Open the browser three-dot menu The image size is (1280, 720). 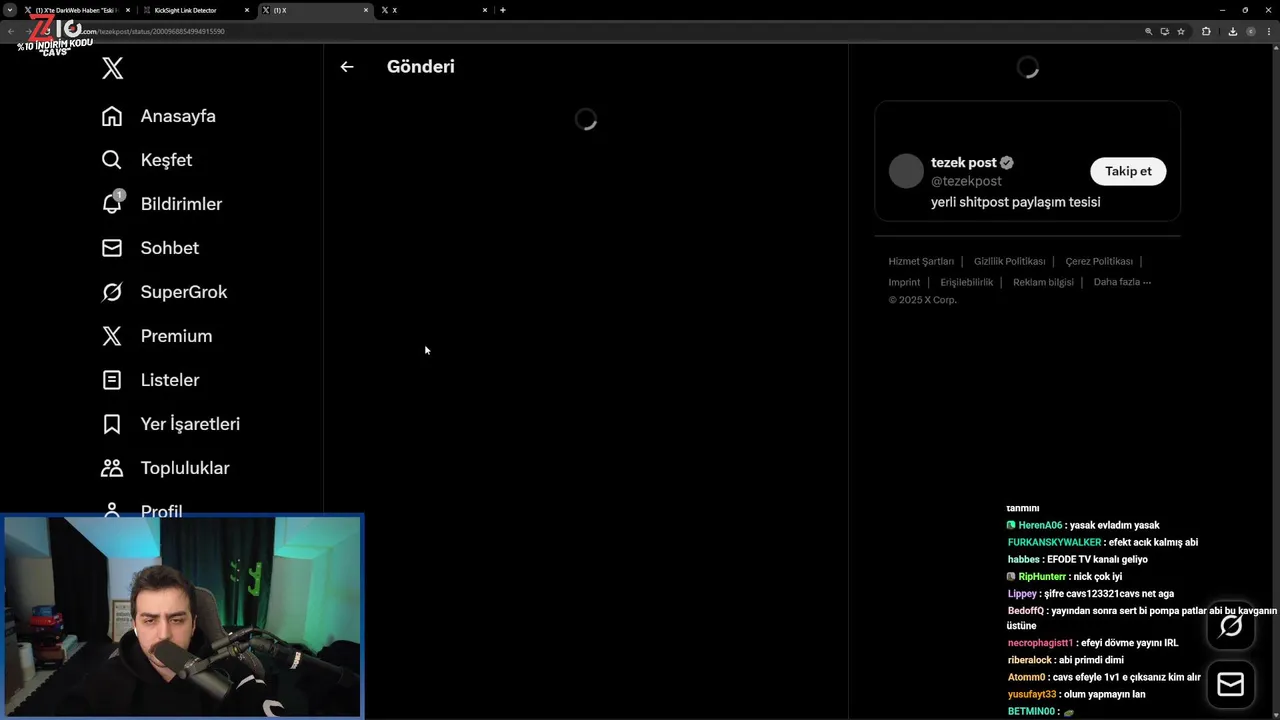pos(1269,31)
